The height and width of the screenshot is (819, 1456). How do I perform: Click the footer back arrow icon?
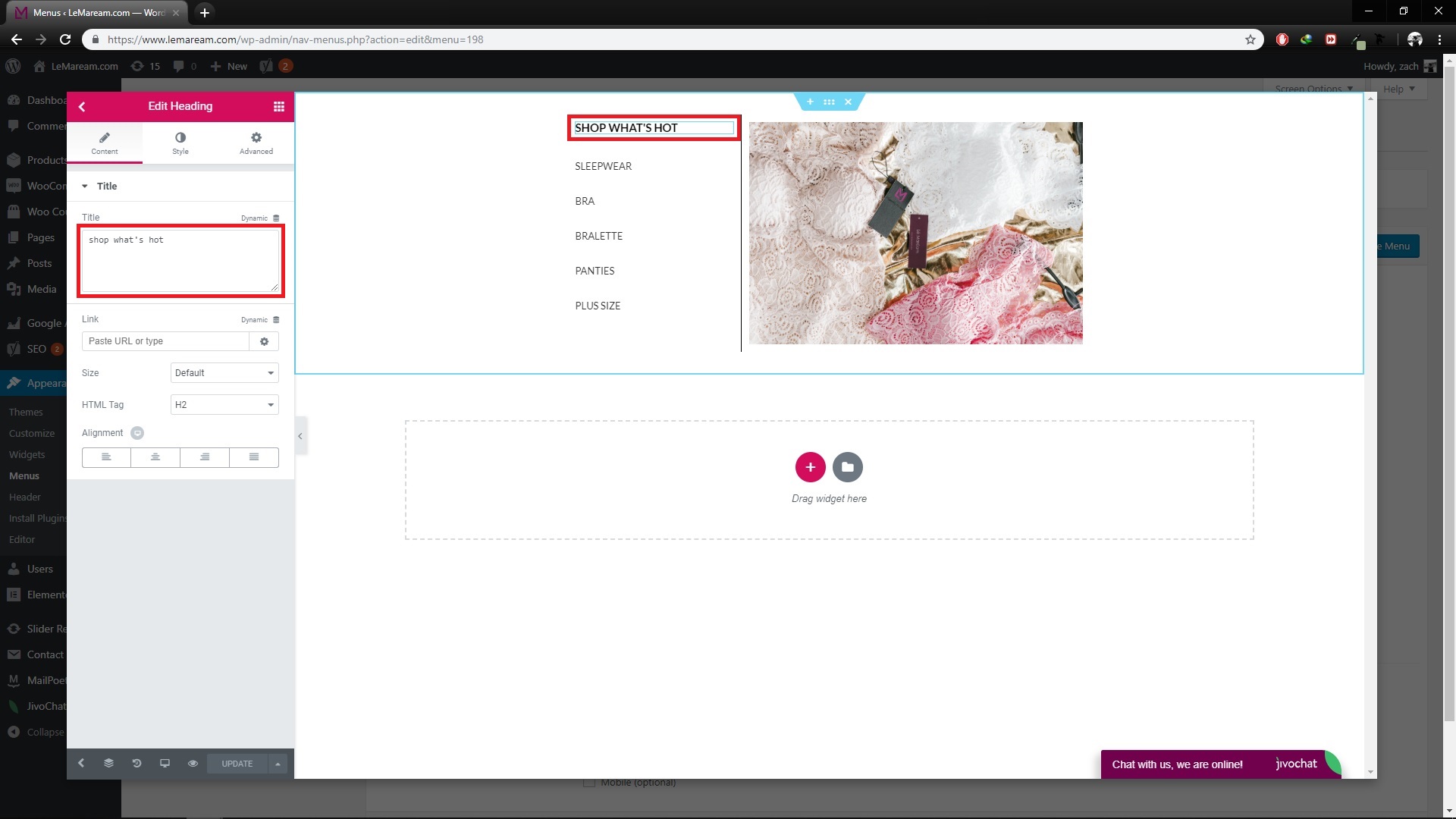[x=81, y=764]
